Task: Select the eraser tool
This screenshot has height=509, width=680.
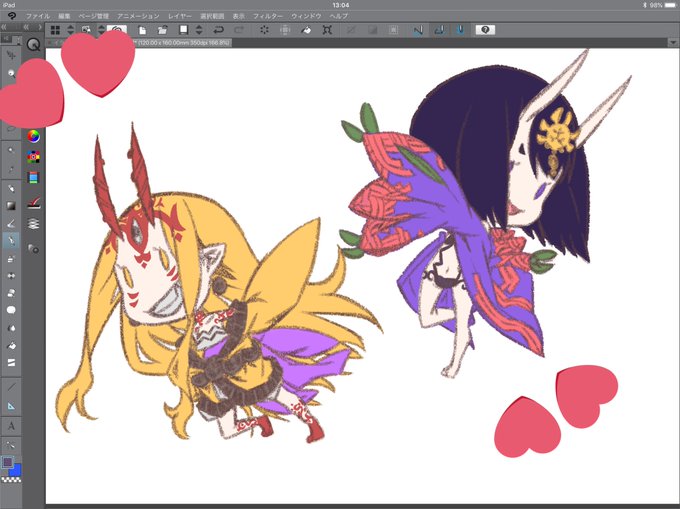Action: 11,293
